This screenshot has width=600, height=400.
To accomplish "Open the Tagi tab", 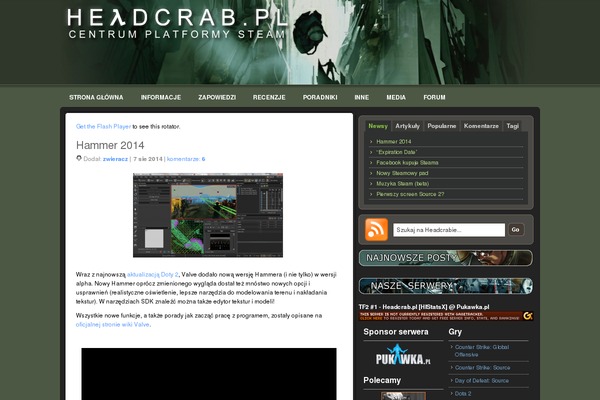I will click(x=512, y=126).
